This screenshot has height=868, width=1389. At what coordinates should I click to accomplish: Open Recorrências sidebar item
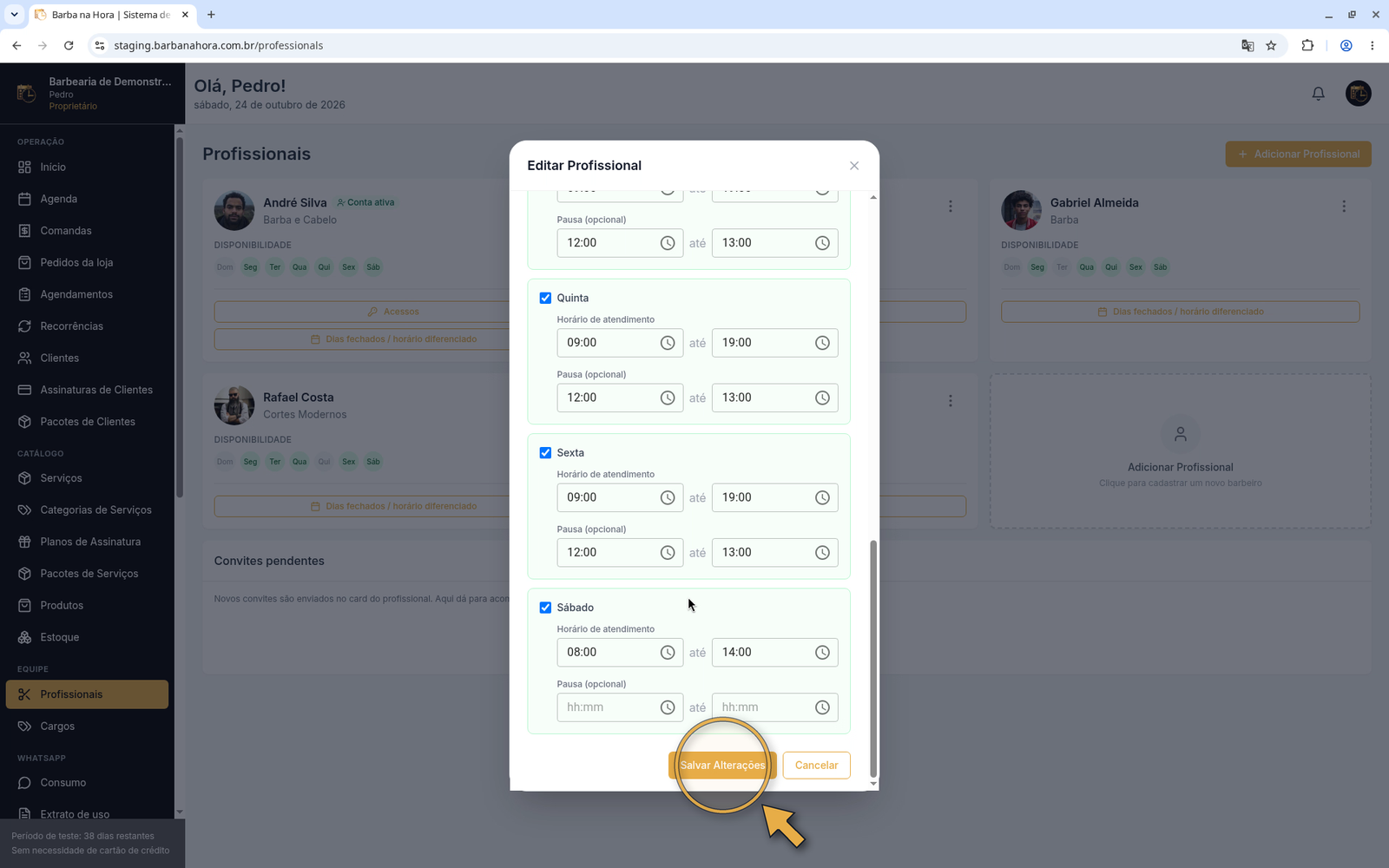[x=87, y=326]
